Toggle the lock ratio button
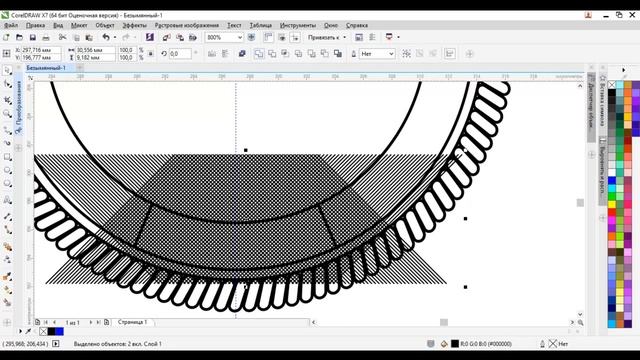The height and width of the screenshot is (360, 640). (151, 54)
